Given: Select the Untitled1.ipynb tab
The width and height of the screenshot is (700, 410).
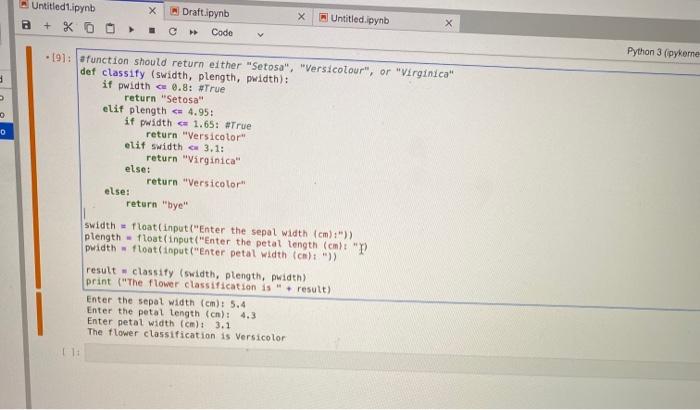Looking at the screenshot, I should click(x=62, y=7).
